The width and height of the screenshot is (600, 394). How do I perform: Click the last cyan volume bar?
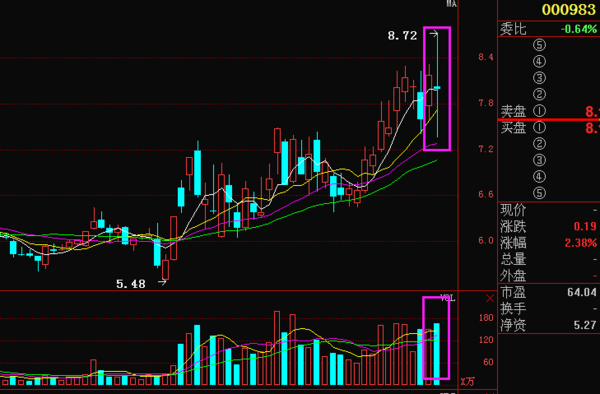(x=437, y=354)
